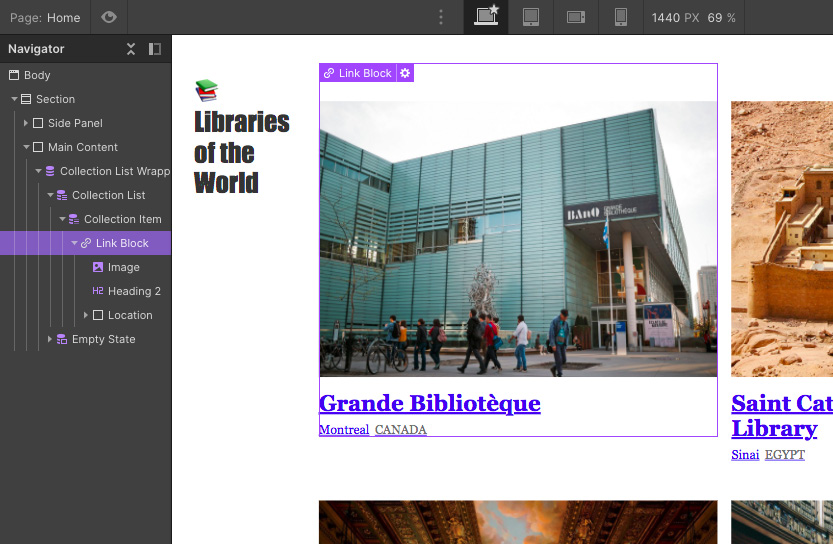Collapse all Navigator items with the X arrows icon
Viewport: 833px width, 544px height.
(x=131, y=49)
